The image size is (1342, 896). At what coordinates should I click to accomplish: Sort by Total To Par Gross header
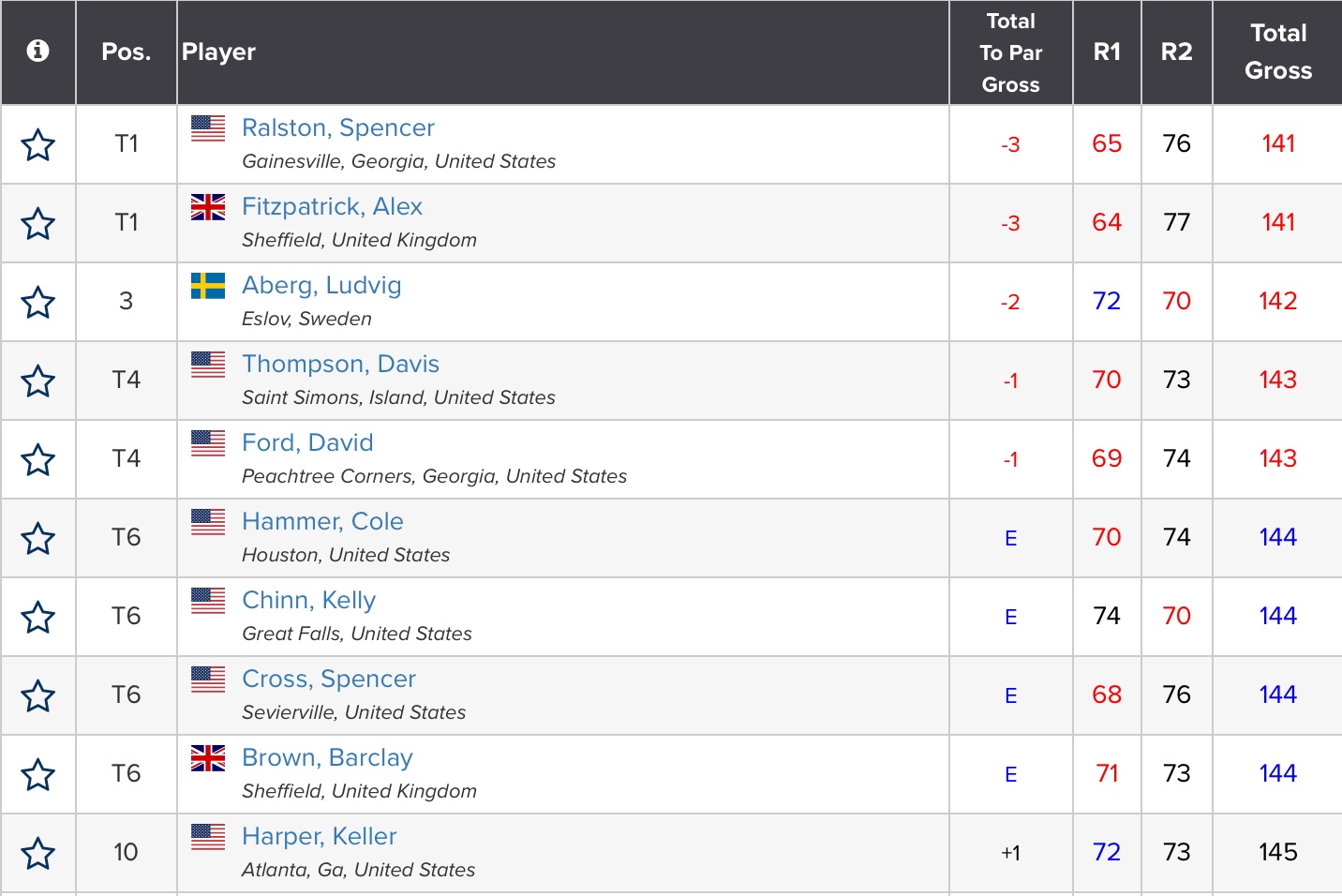coord(1010,52)
